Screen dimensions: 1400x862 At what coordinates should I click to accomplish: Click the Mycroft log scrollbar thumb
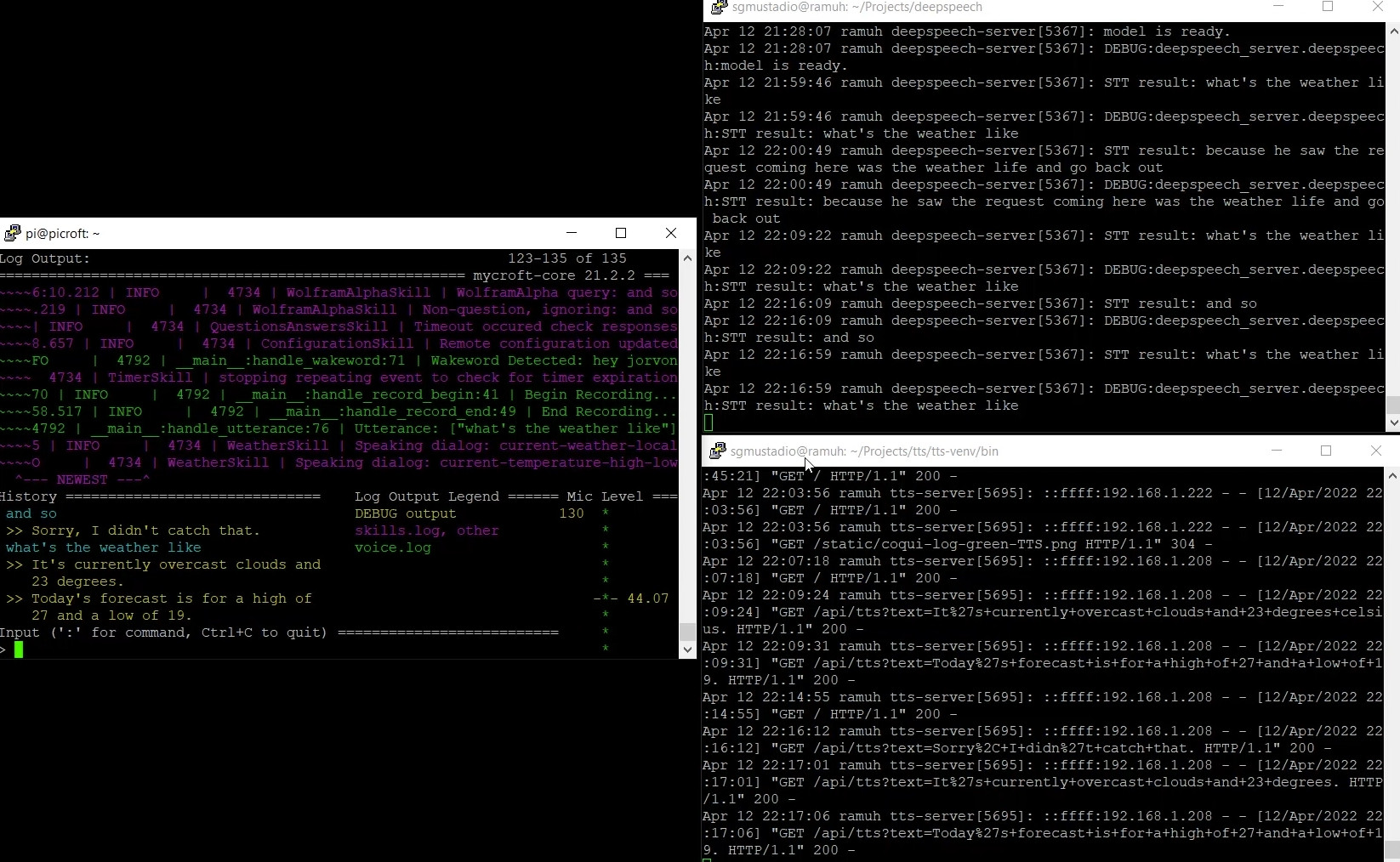687,632
